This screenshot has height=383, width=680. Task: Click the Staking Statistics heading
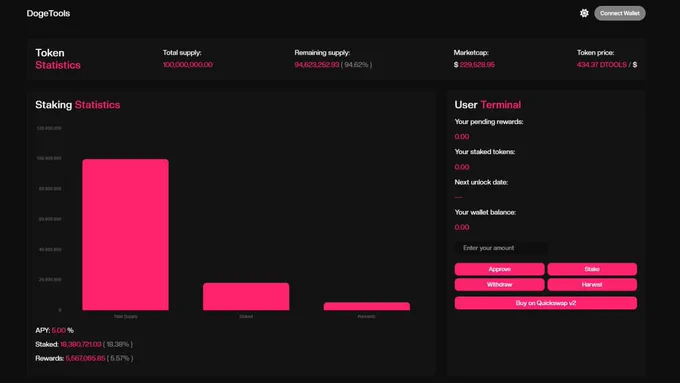pos(78,105)
